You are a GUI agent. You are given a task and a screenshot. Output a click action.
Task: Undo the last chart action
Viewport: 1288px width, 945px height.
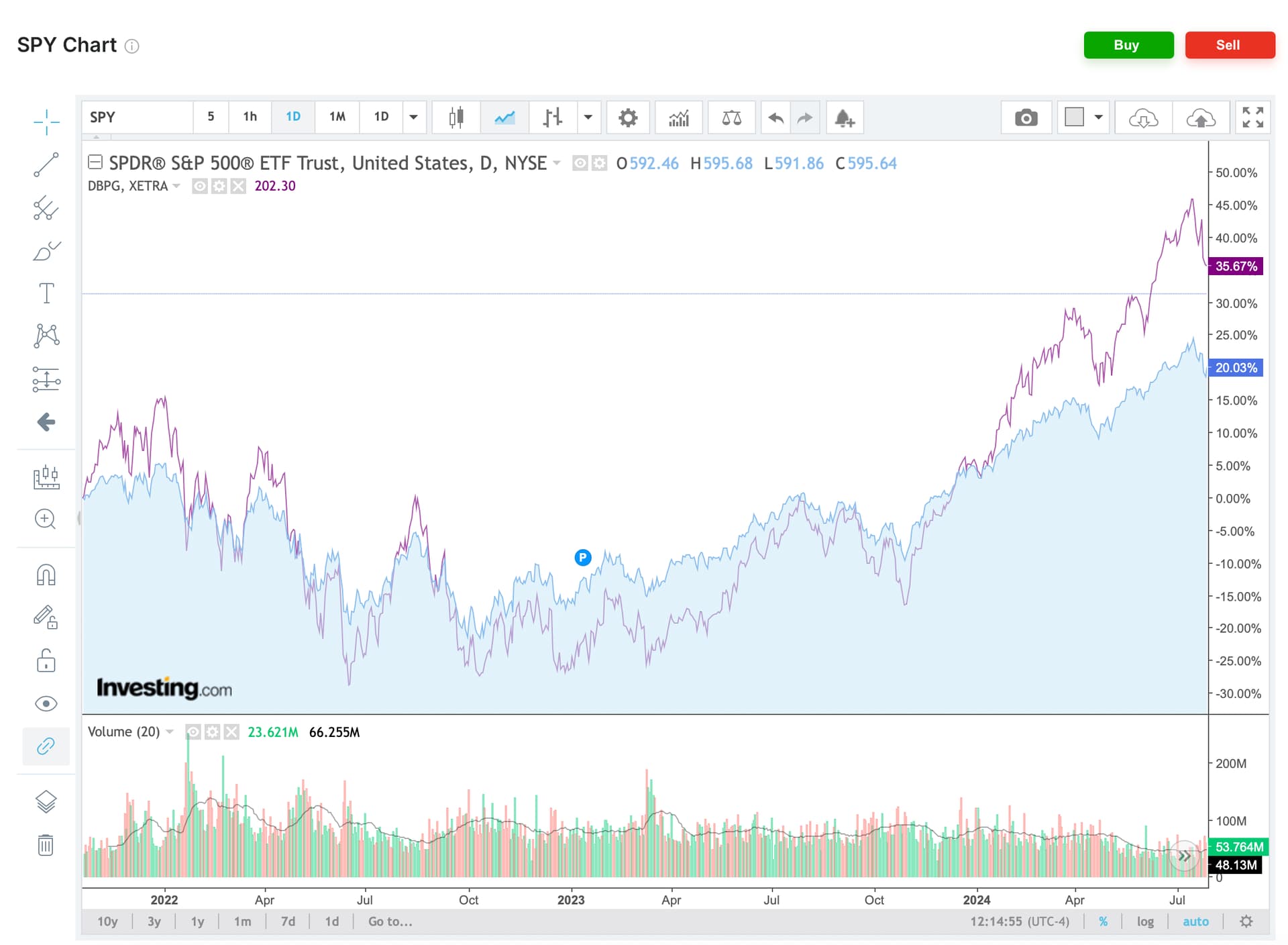coord(776,117)
